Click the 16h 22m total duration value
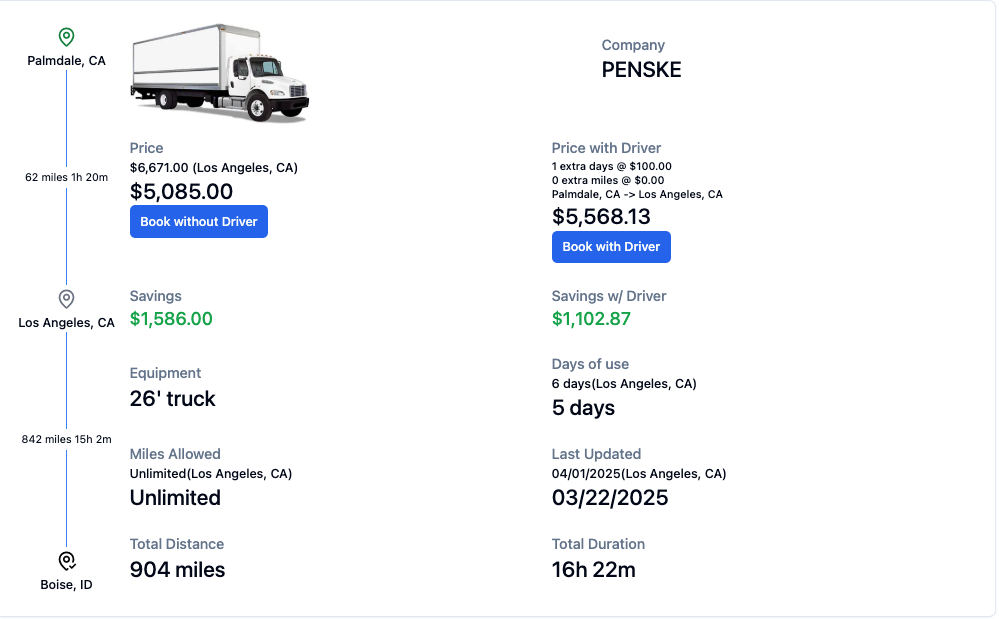 pos(594,569)
